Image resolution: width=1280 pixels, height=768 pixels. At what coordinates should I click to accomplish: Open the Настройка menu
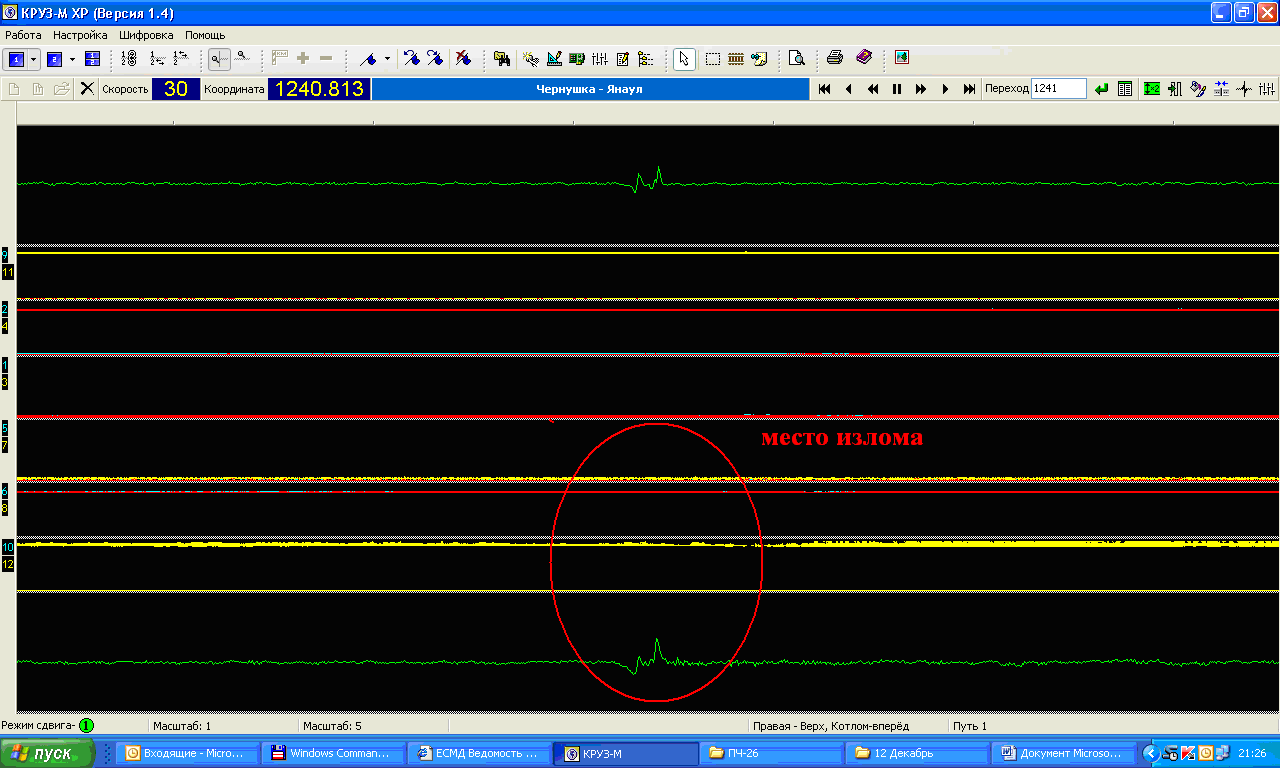(x=80, y=35)
